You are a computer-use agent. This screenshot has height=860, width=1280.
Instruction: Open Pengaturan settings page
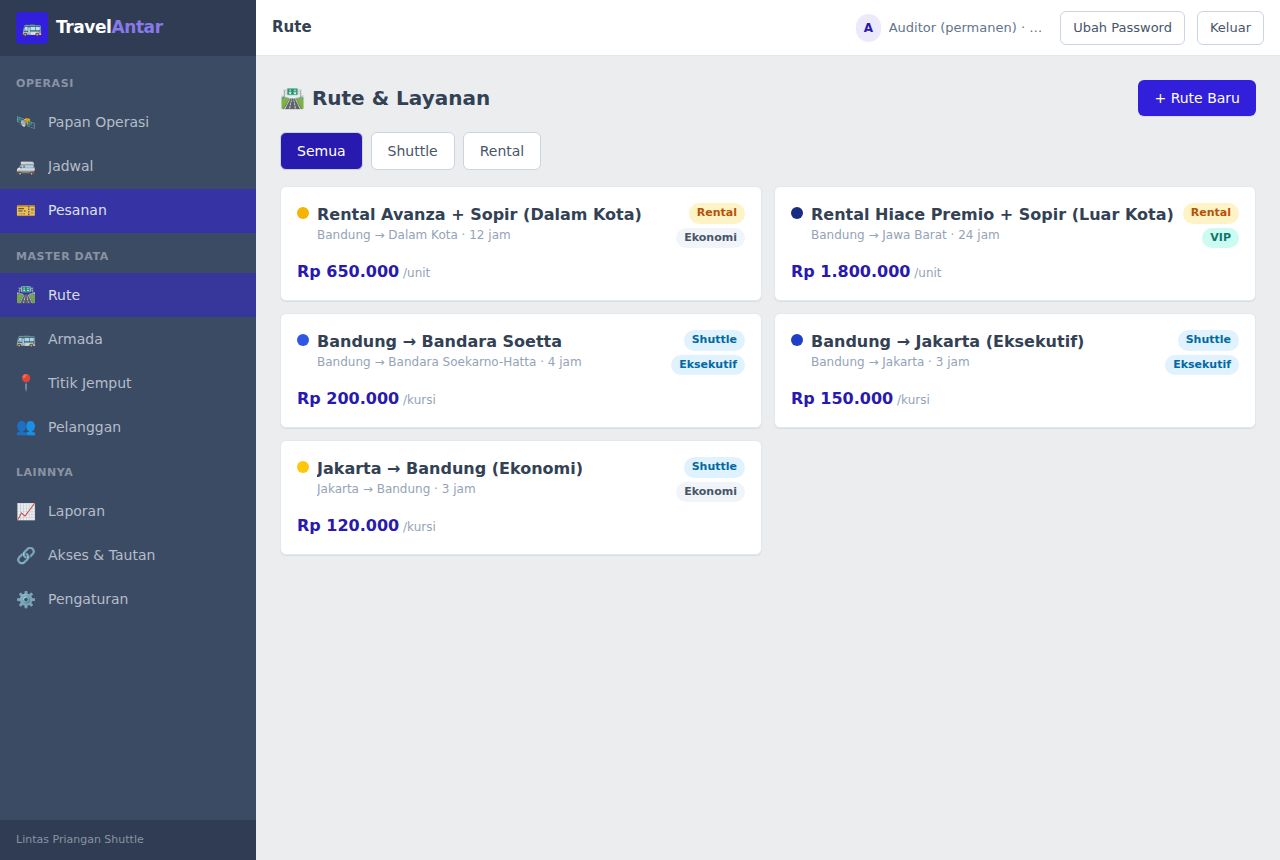coord(128,599)
